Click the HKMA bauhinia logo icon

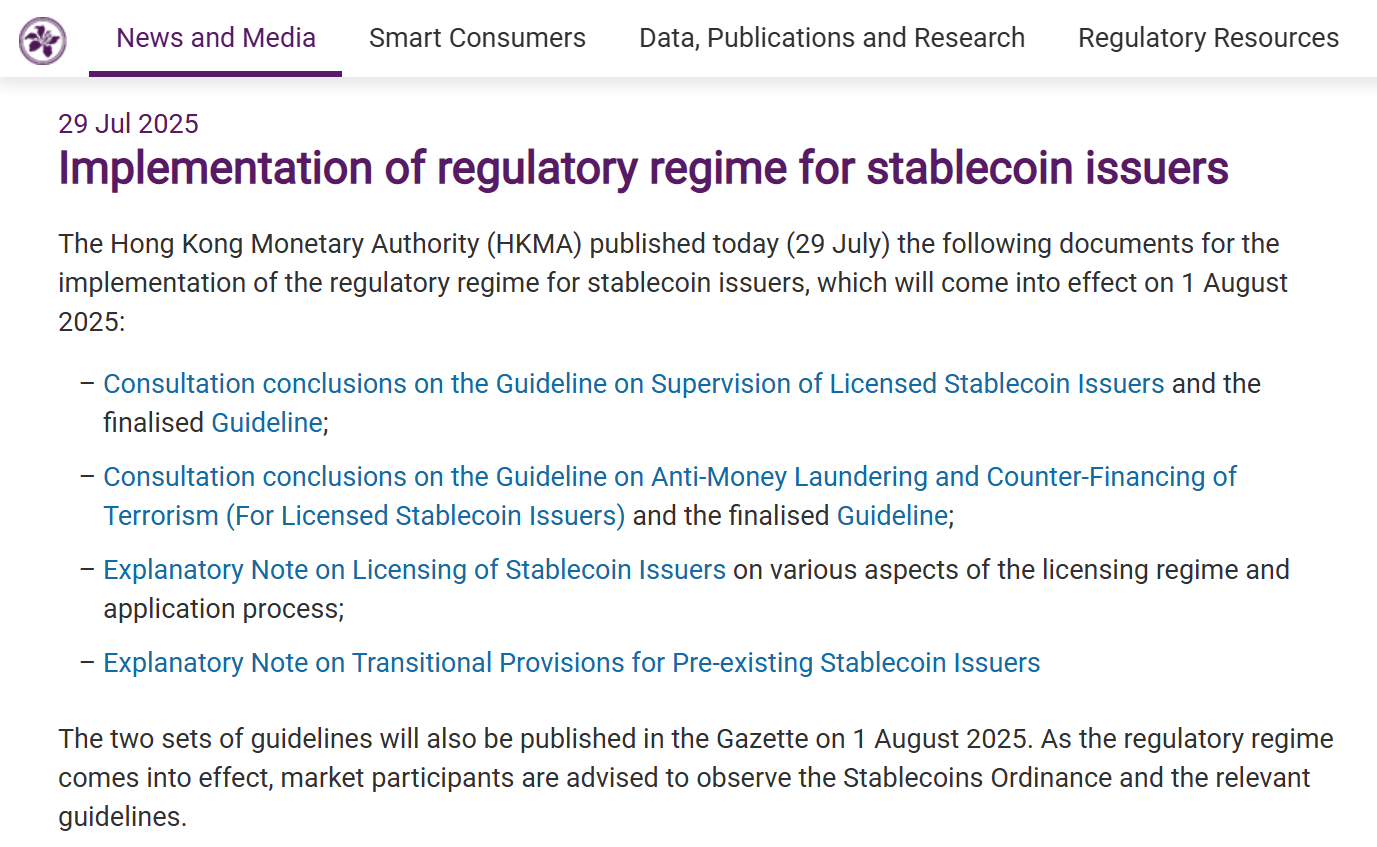[43, 40]
